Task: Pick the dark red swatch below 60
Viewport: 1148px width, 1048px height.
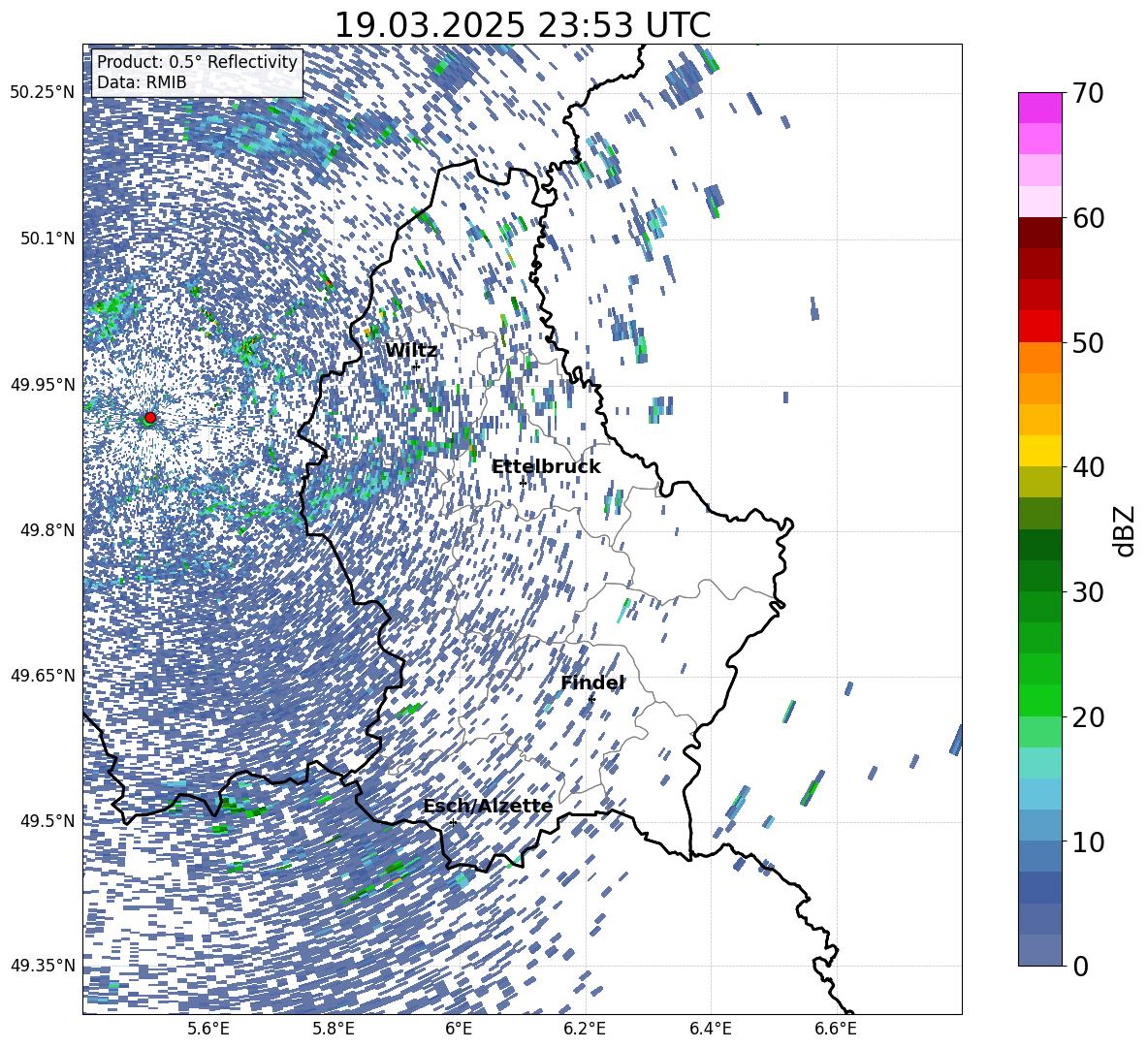Action: point(1039,233)
